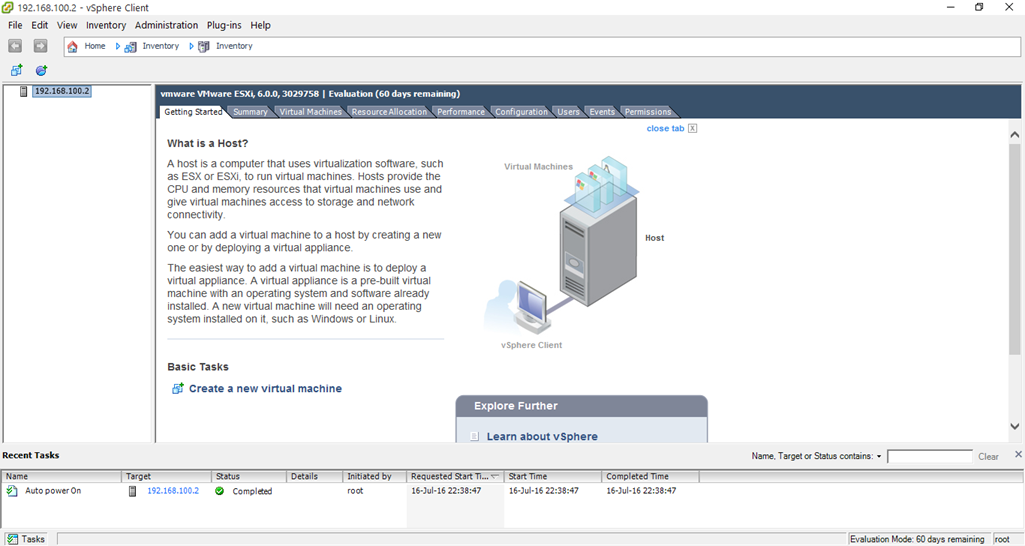Switch to the Resource Allocation tab
This screenshot has width=1025, height=546.
[389, 112]
